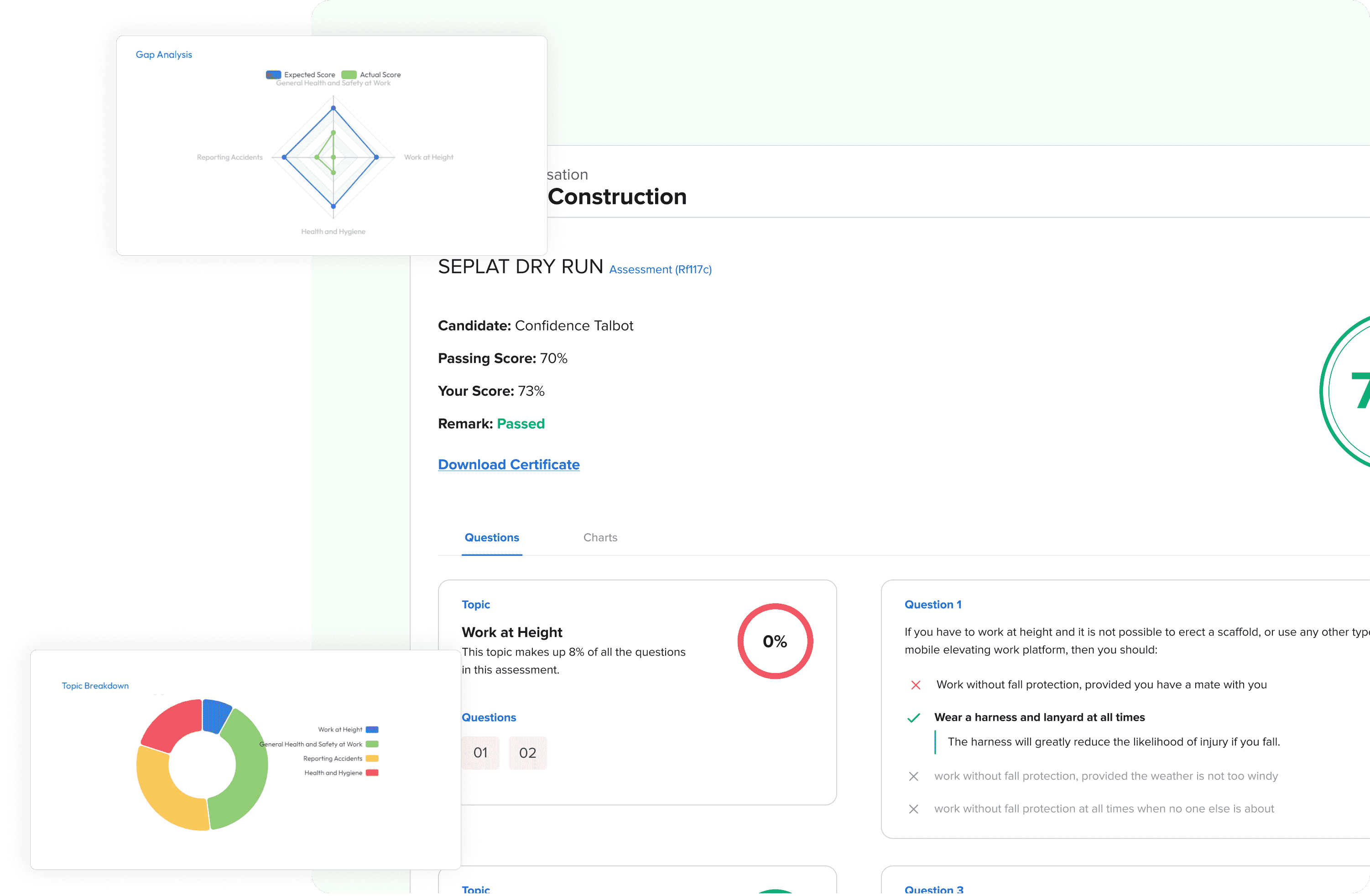Viewport: 1370px width, 896px height.
Task: Click the Question 3 heading
Action: coord(933,890)
